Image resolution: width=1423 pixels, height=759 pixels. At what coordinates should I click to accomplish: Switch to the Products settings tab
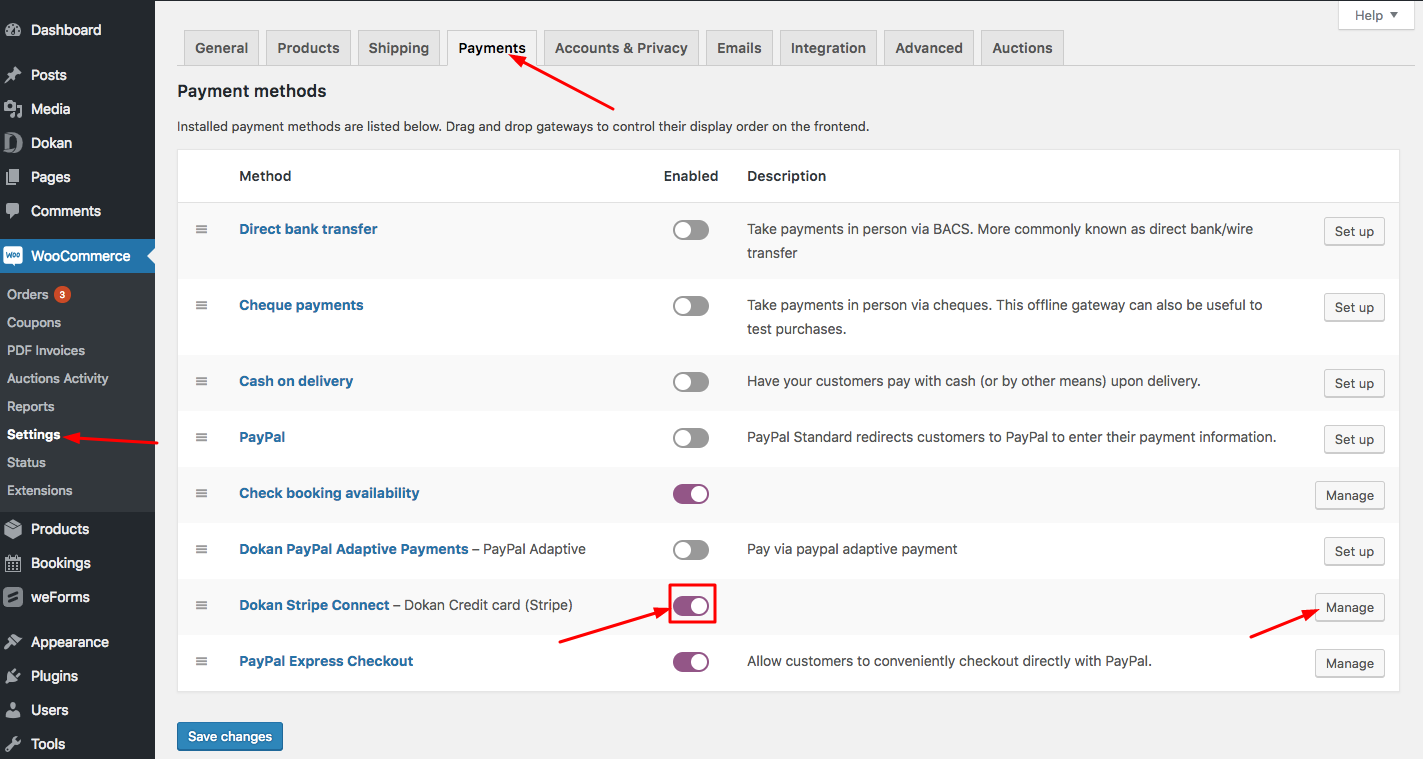(x=308, y=48)
